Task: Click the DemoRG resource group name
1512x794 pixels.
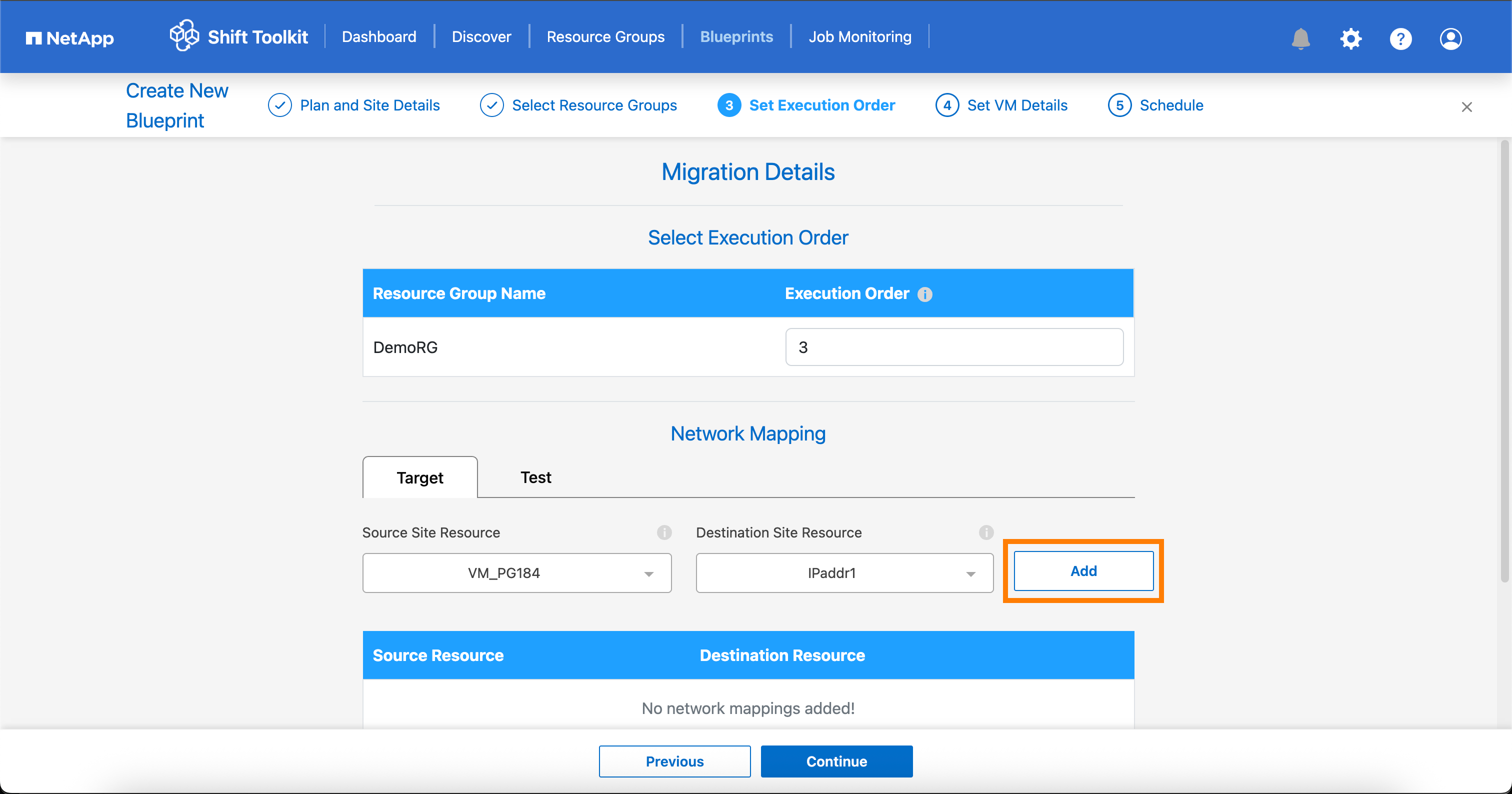Action: [x=405, y=347]
